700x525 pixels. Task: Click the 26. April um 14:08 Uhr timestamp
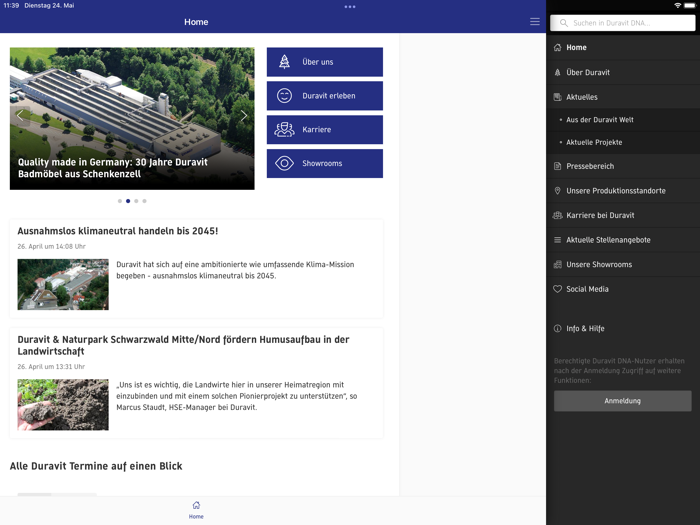(x=51, y=246)
